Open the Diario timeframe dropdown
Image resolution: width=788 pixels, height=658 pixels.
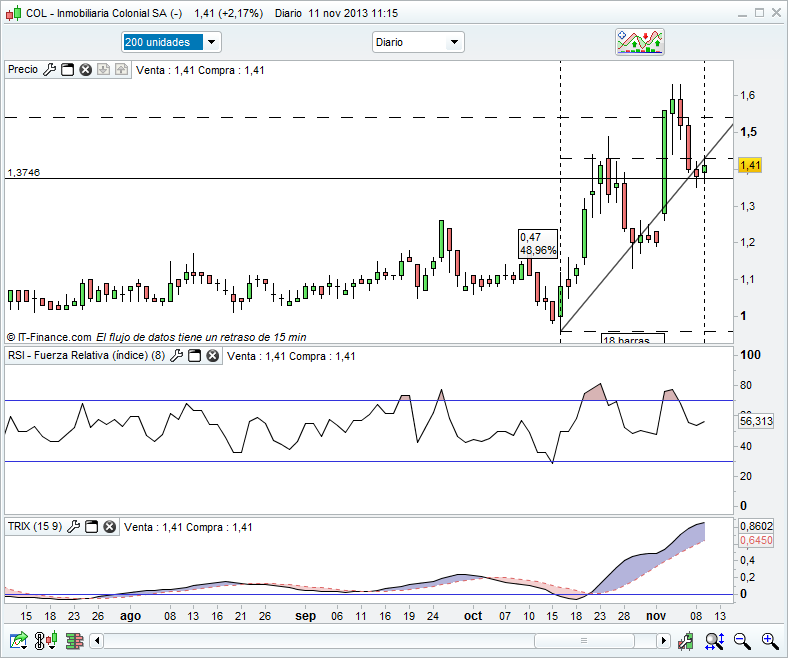coord(454,42)
